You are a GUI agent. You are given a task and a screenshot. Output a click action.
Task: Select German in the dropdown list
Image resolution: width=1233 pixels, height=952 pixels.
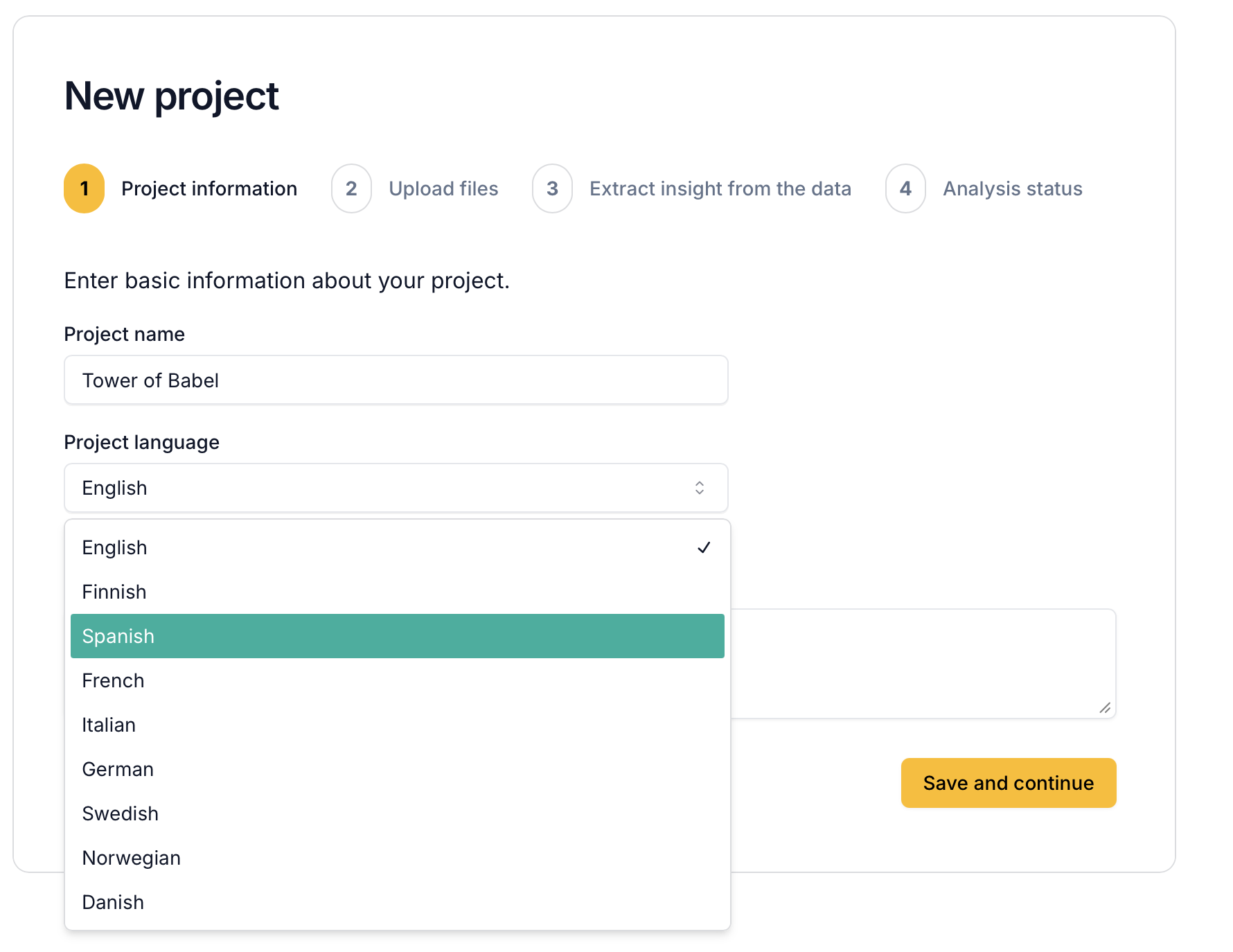pyautogui.click(x=277, y=768)
